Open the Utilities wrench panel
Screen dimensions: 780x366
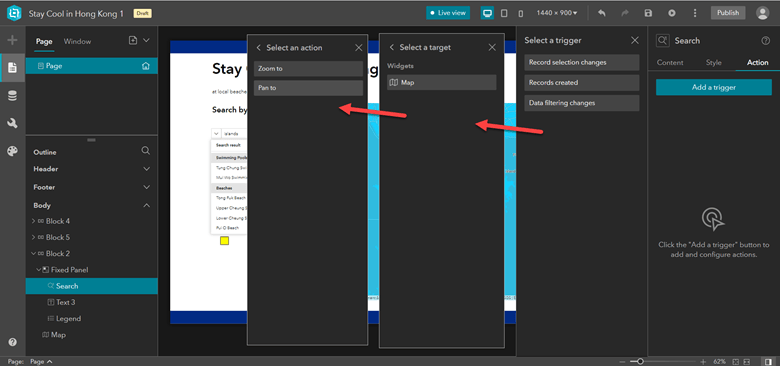12,124
